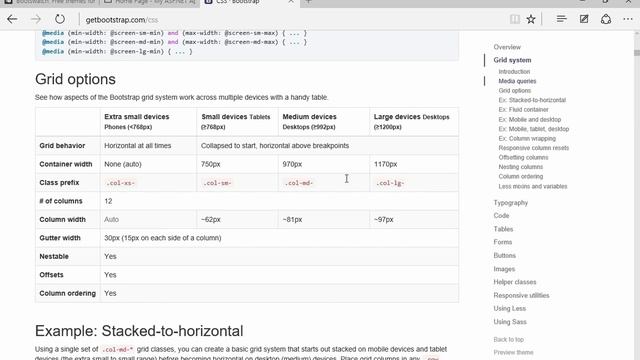Navigate to Typography section in sidebar

pos(511,202)
